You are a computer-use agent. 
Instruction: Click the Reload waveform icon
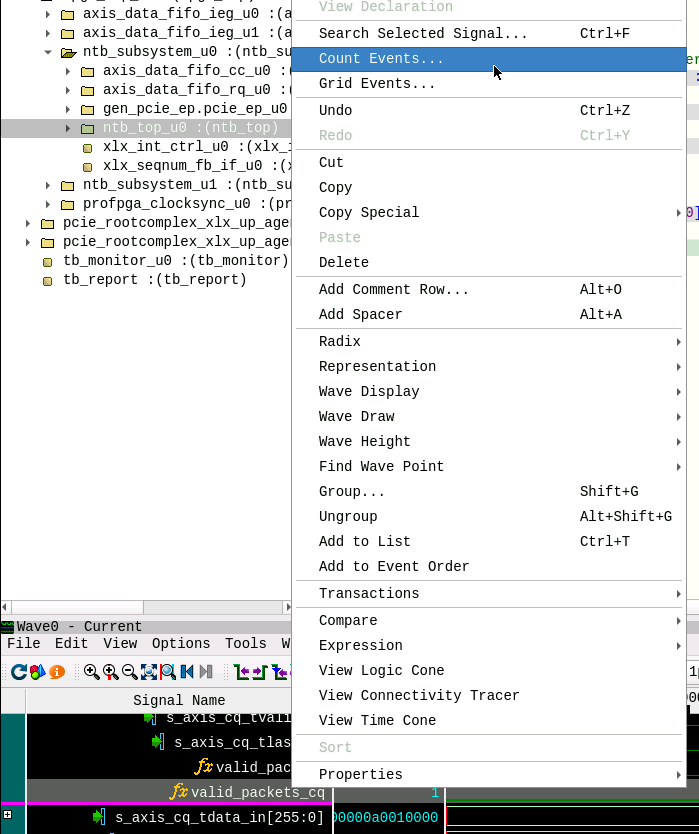(18, 672)
